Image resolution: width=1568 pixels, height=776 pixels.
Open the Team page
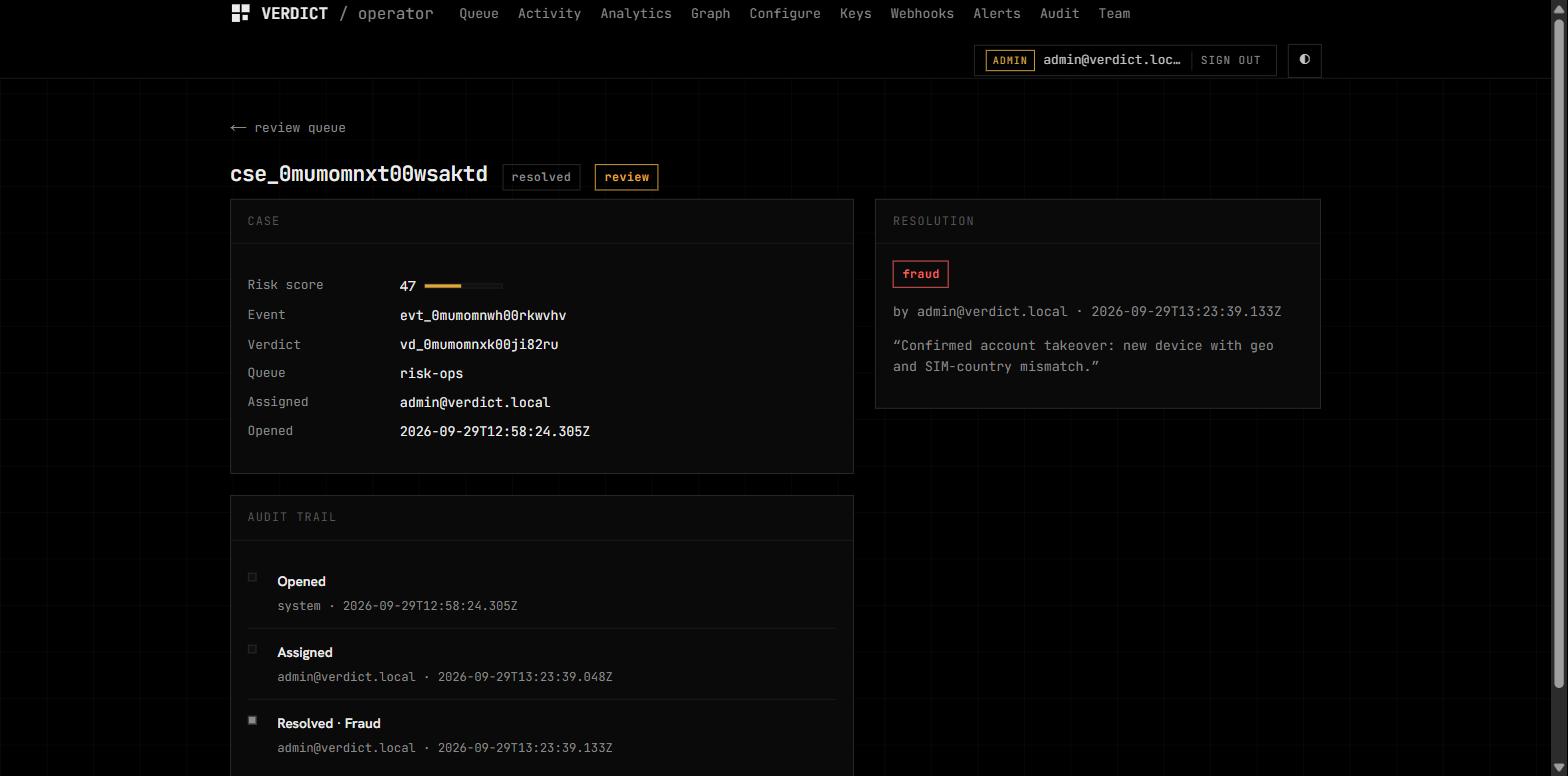1114,14
